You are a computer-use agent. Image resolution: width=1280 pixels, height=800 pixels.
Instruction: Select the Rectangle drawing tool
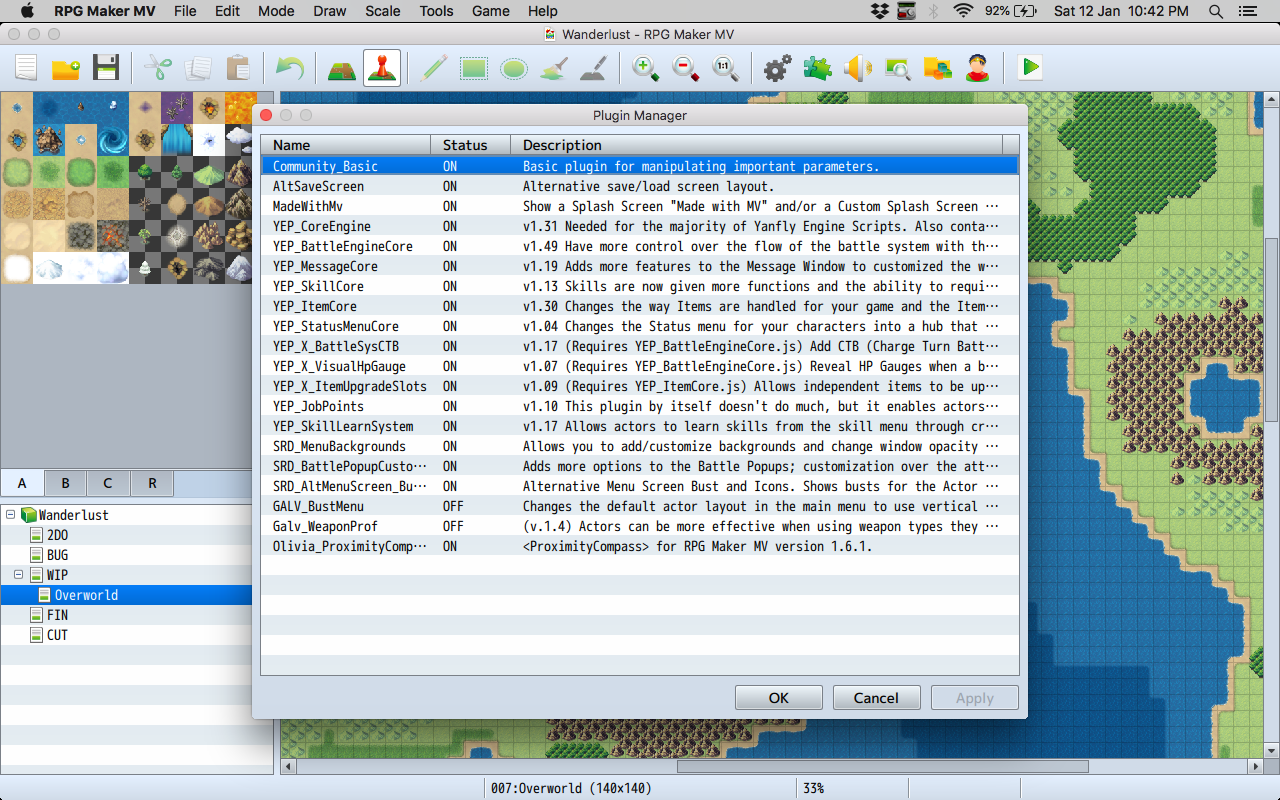click(474, 68)
